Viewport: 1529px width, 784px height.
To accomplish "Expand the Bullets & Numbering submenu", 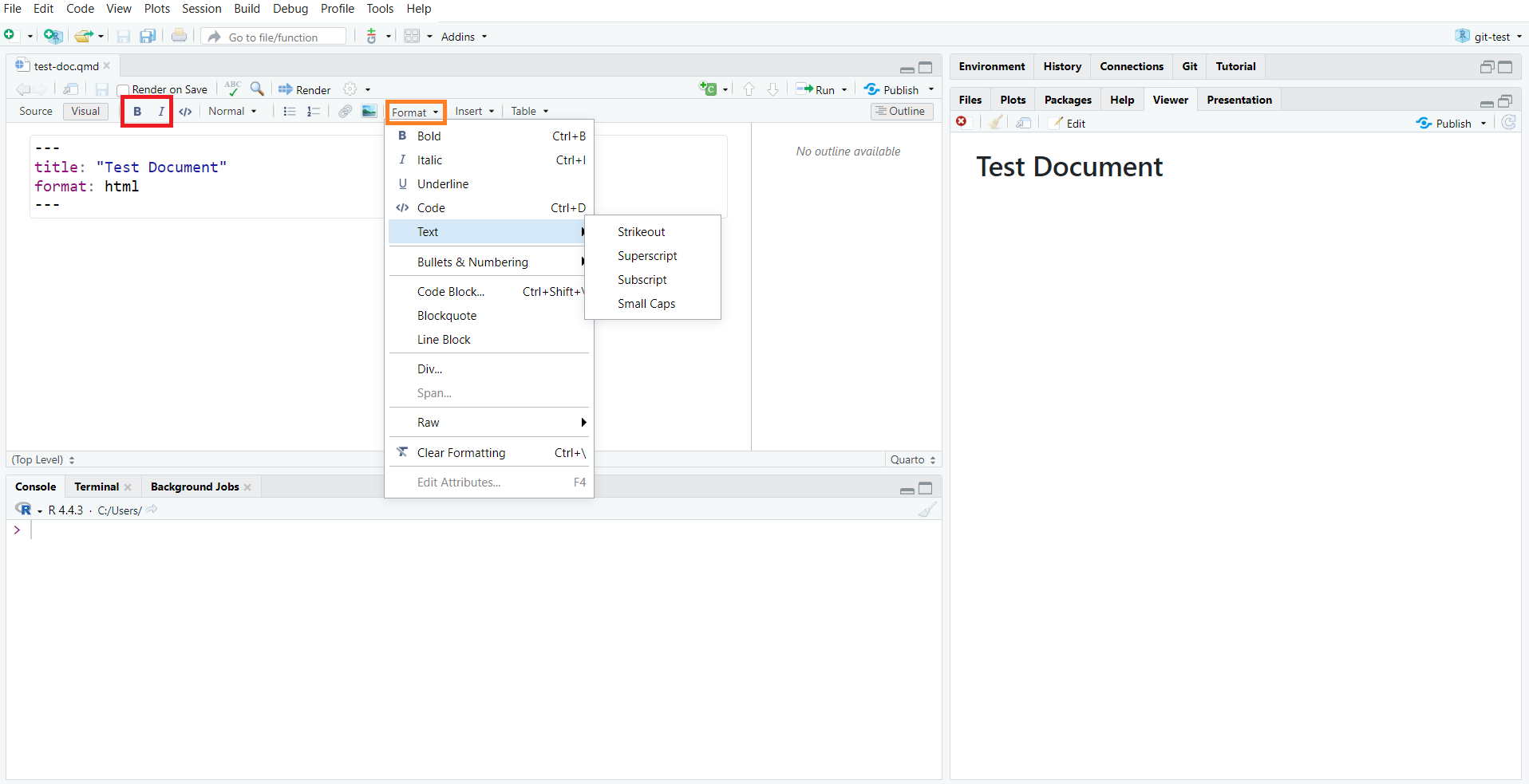I will (489, 262).
